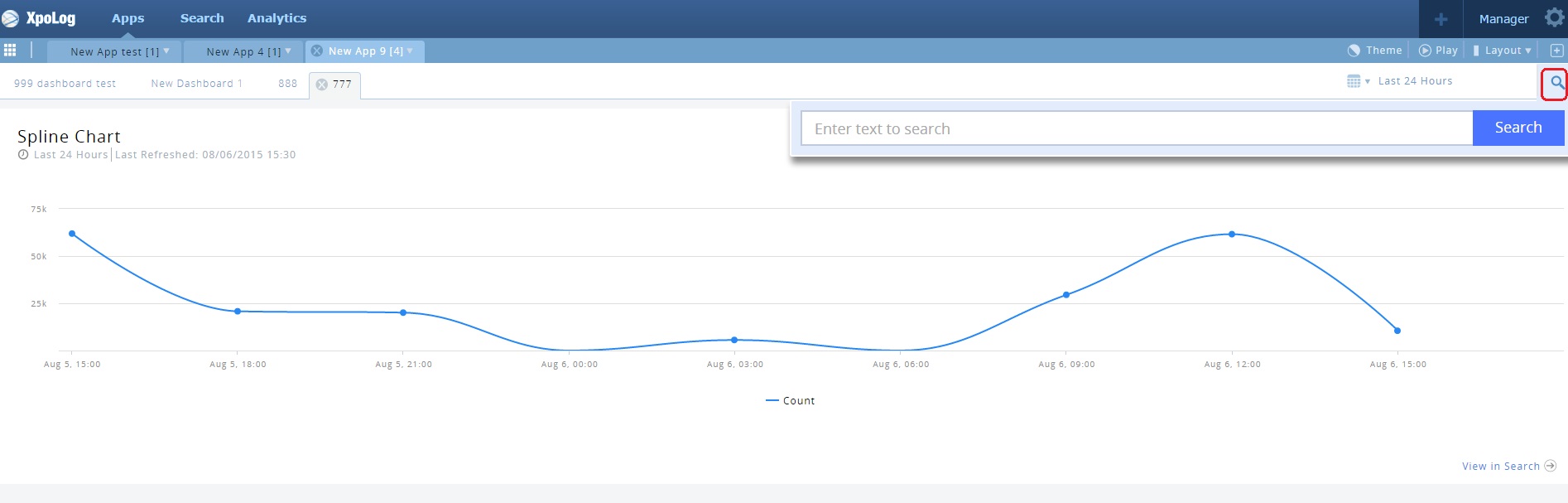Switch to the 999 dashboard test tab
The width and height of the screenshot is (1568, 503).
pos(65,84)
